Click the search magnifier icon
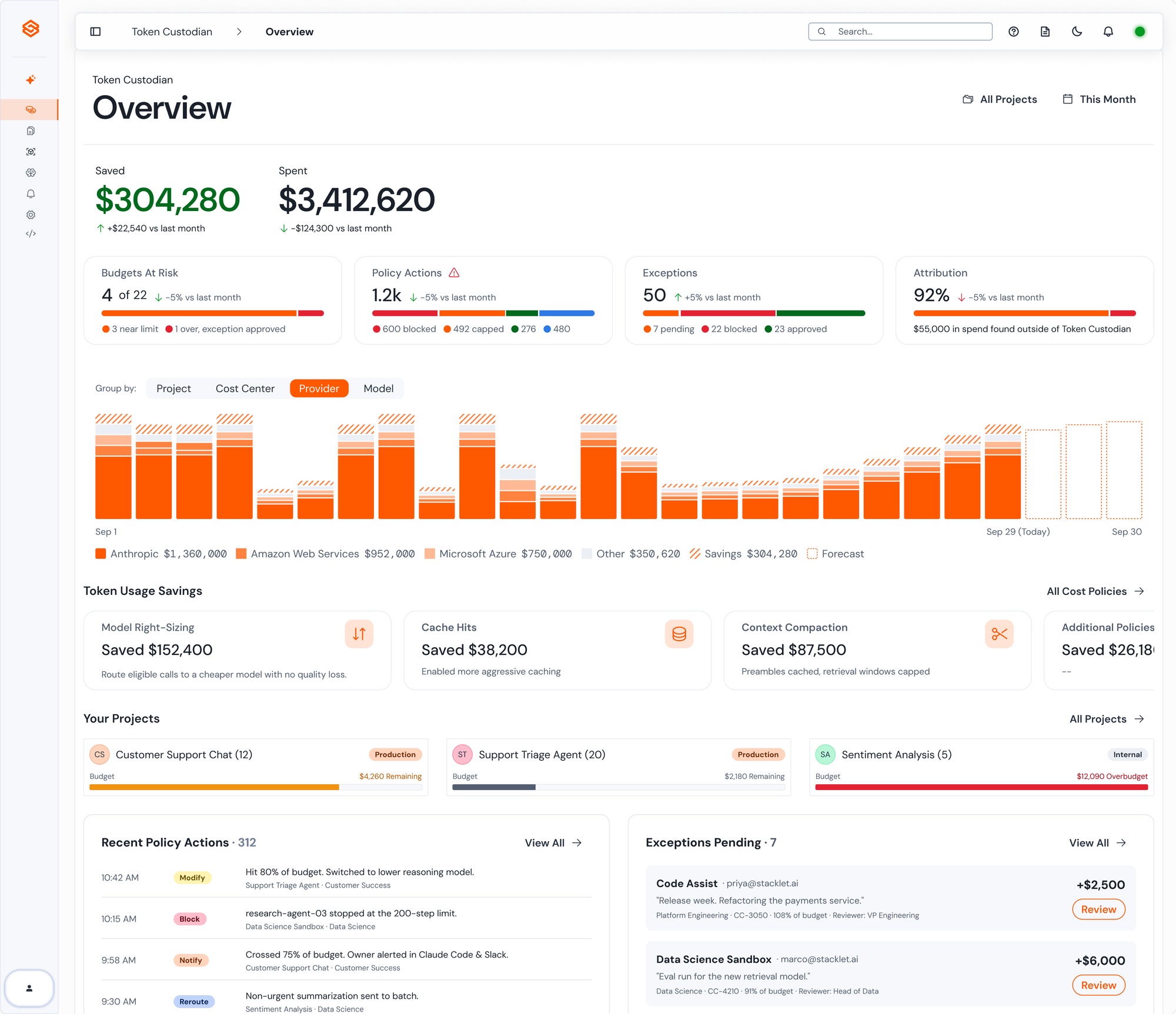 point(822,32)
